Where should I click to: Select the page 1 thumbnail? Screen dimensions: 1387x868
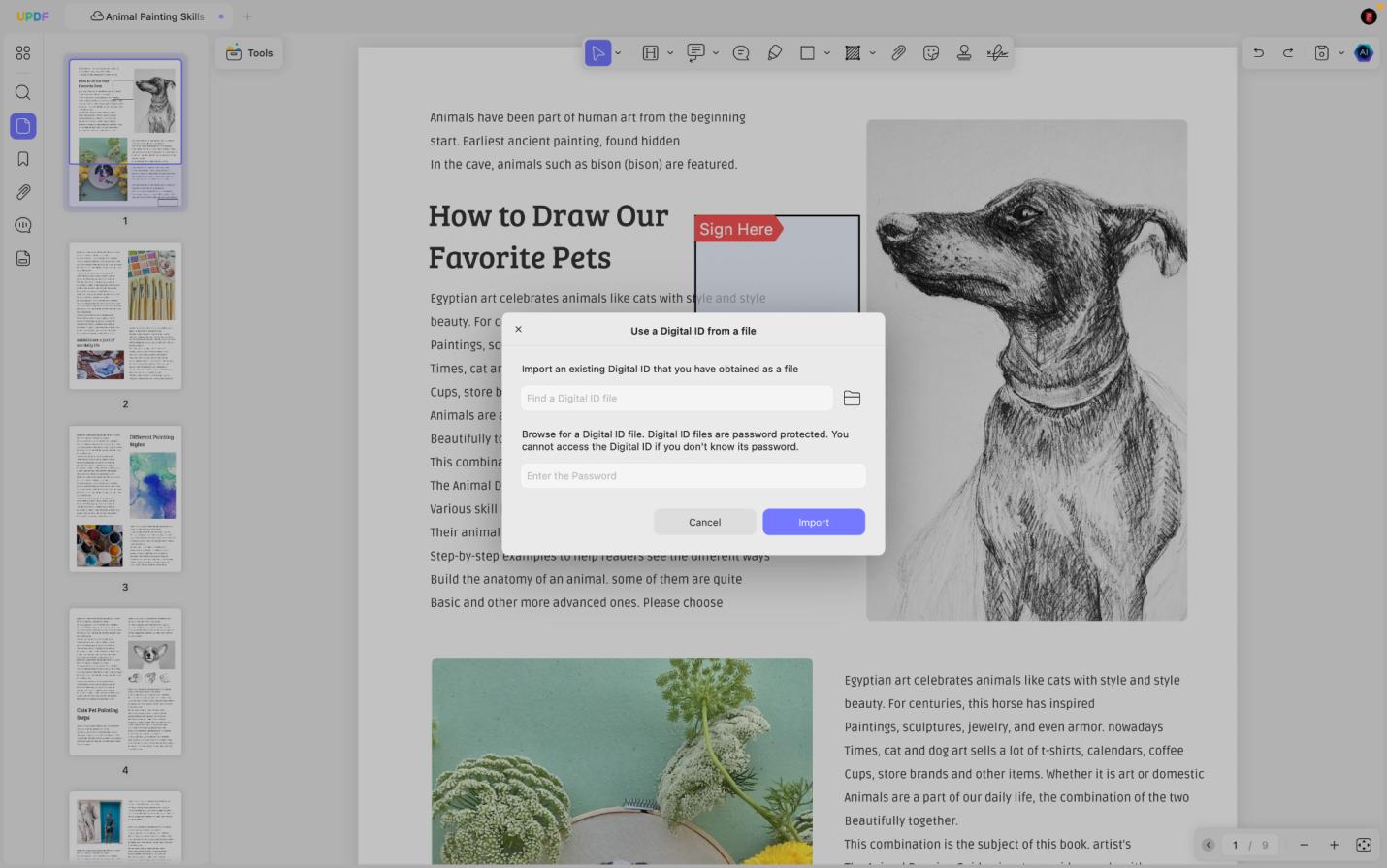[125, 132]
